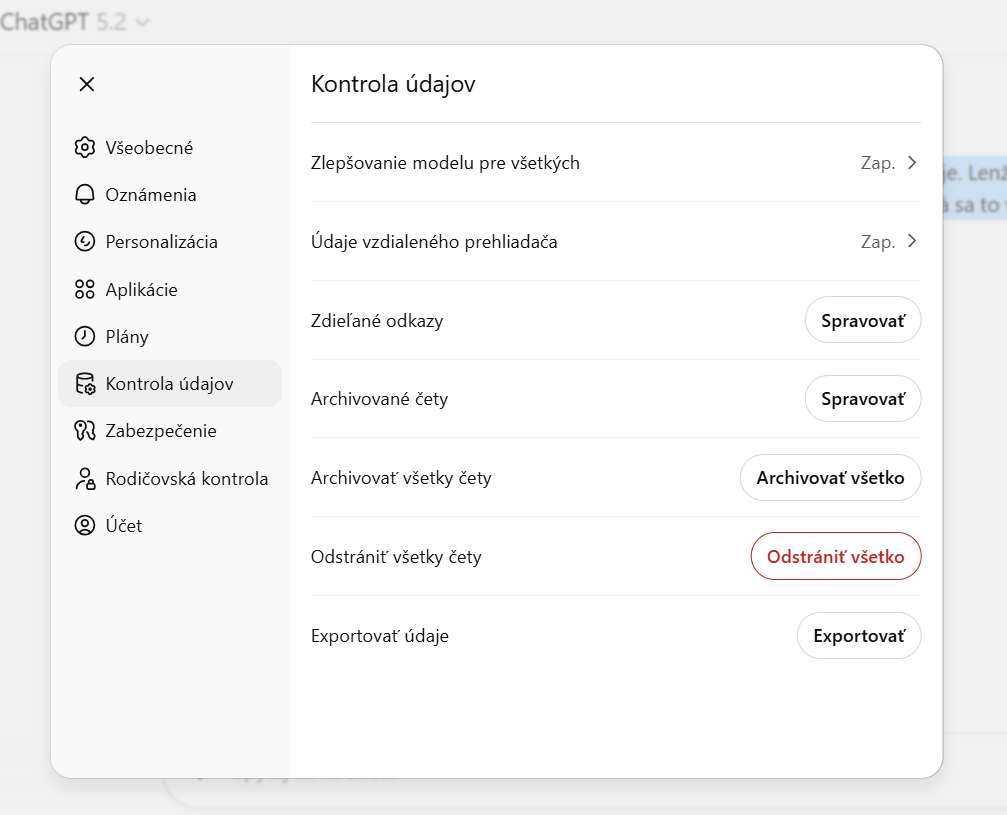This screenshot has height=815, width=1007.
Task: Click the Rodičovská kontrola person-lock icon
Action: [x=85, y=478]
